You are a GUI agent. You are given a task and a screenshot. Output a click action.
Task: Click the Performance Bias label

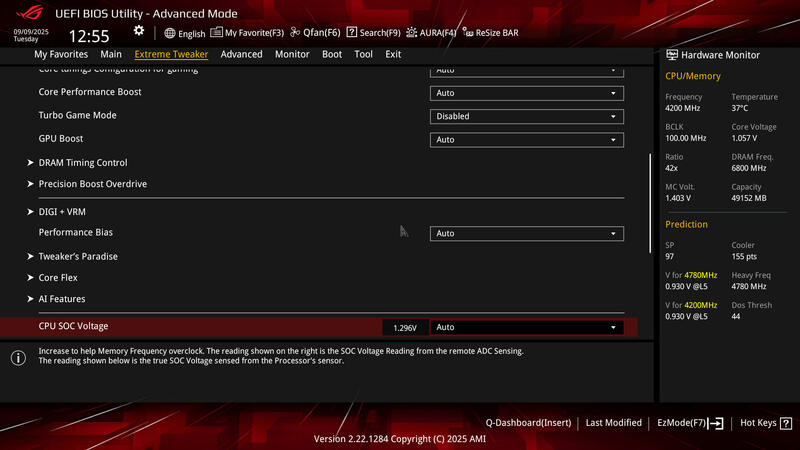tap(76, 232)
